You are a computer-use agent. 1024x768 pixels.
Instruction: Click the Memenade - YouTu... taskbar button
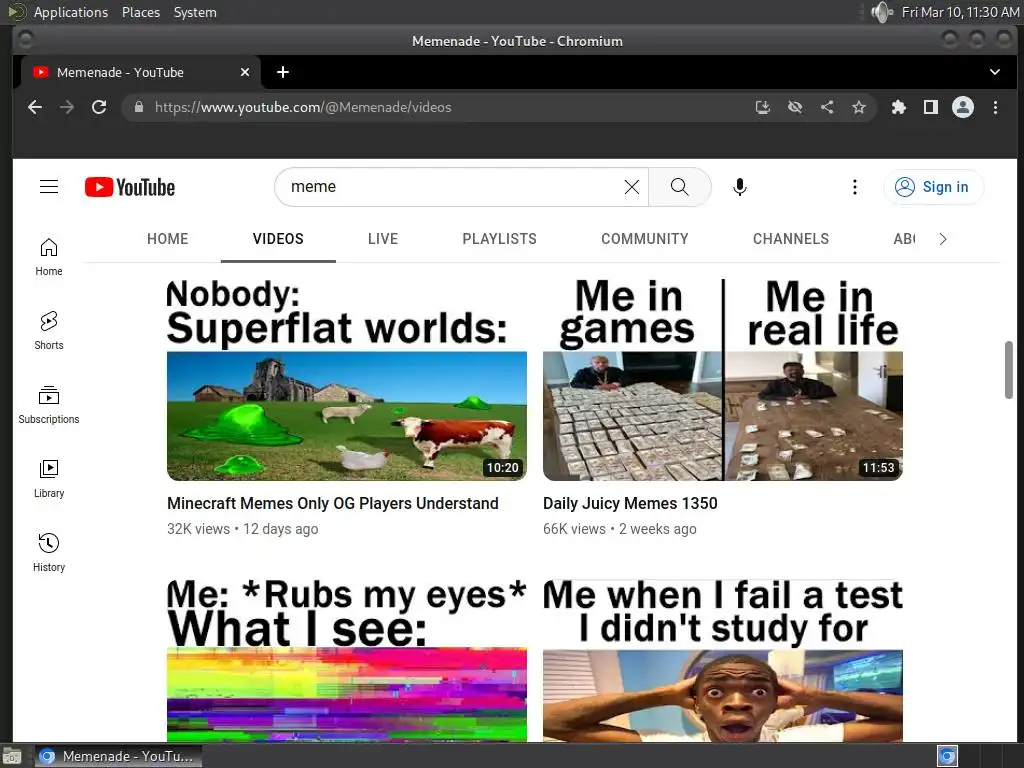118,756
